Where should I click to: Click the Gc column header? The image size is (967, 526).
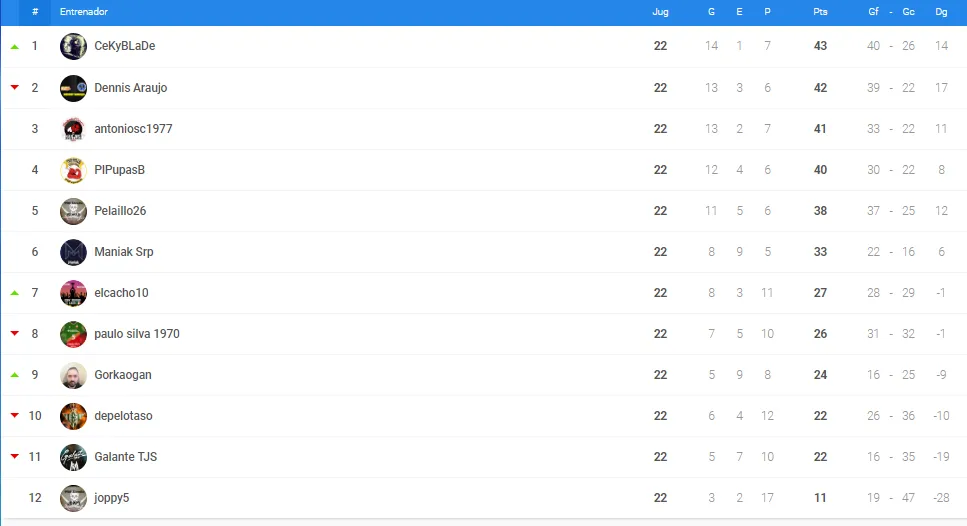[908, 12]
